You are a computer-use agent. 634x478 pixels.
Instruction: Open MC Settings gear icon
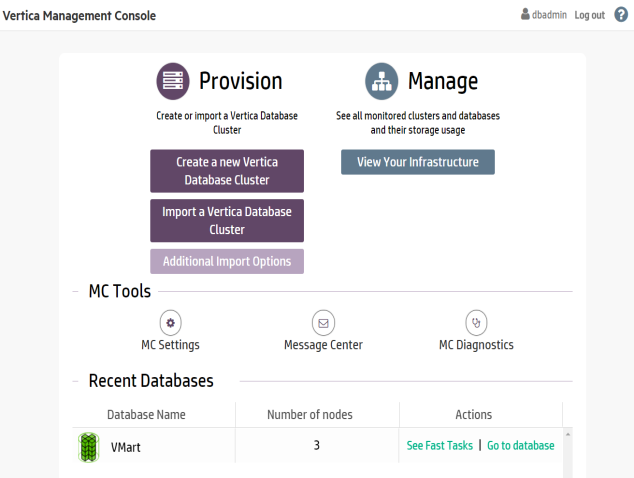click(170, 323)
